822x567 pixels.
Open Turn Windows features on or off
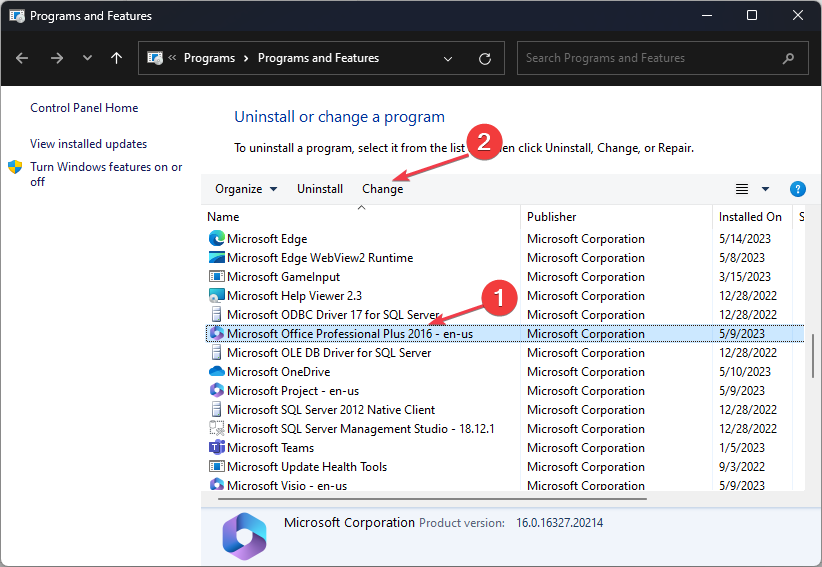click(106, 174)
